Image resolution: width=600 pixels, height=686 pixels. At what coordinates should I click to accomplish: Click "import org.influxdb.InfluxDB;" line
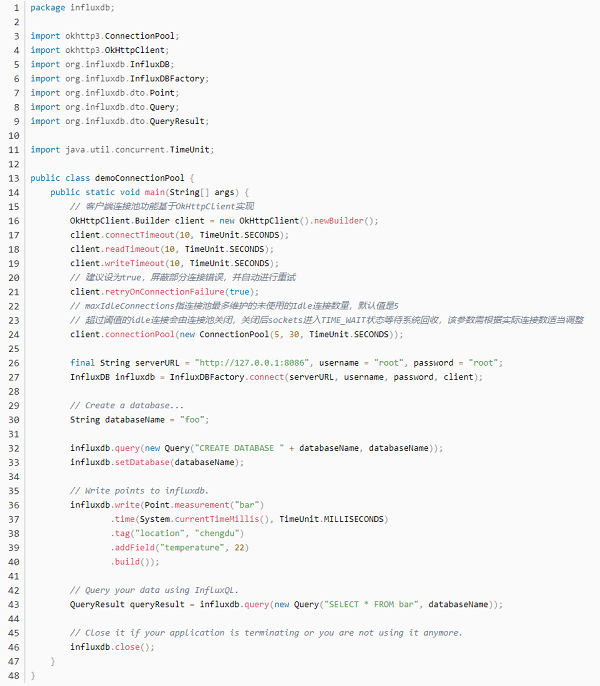point(102,64)
